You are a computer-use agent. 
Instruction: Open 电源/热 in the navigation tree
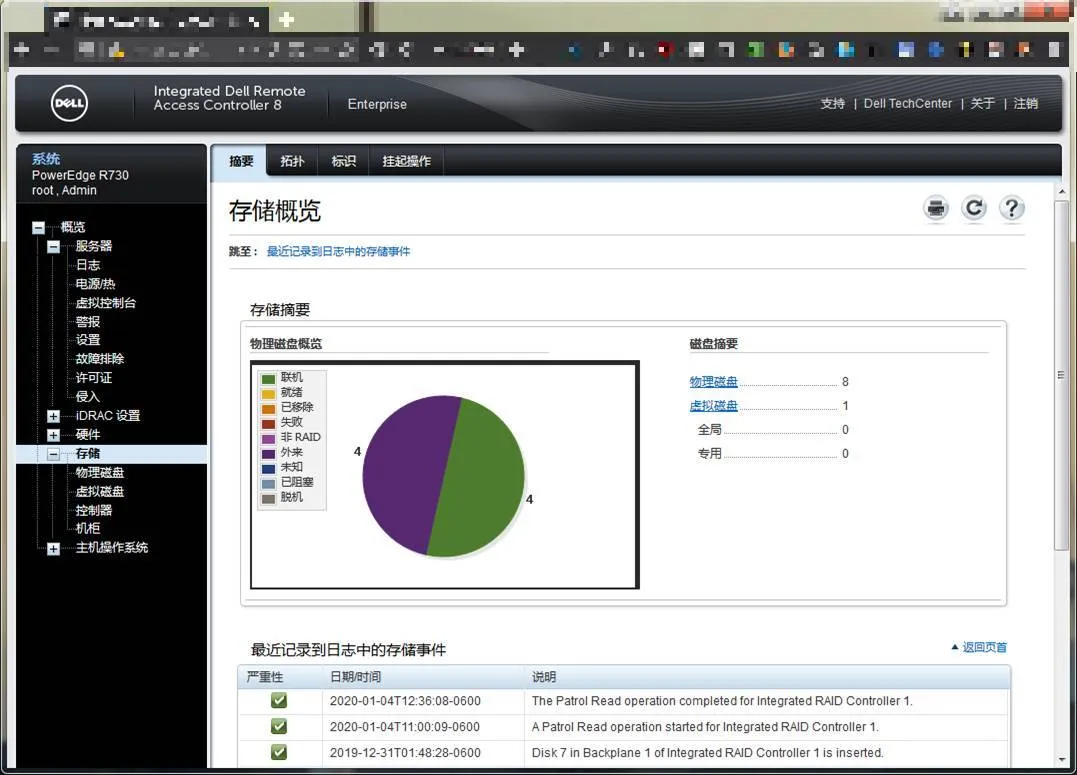[x=95, y=284]
